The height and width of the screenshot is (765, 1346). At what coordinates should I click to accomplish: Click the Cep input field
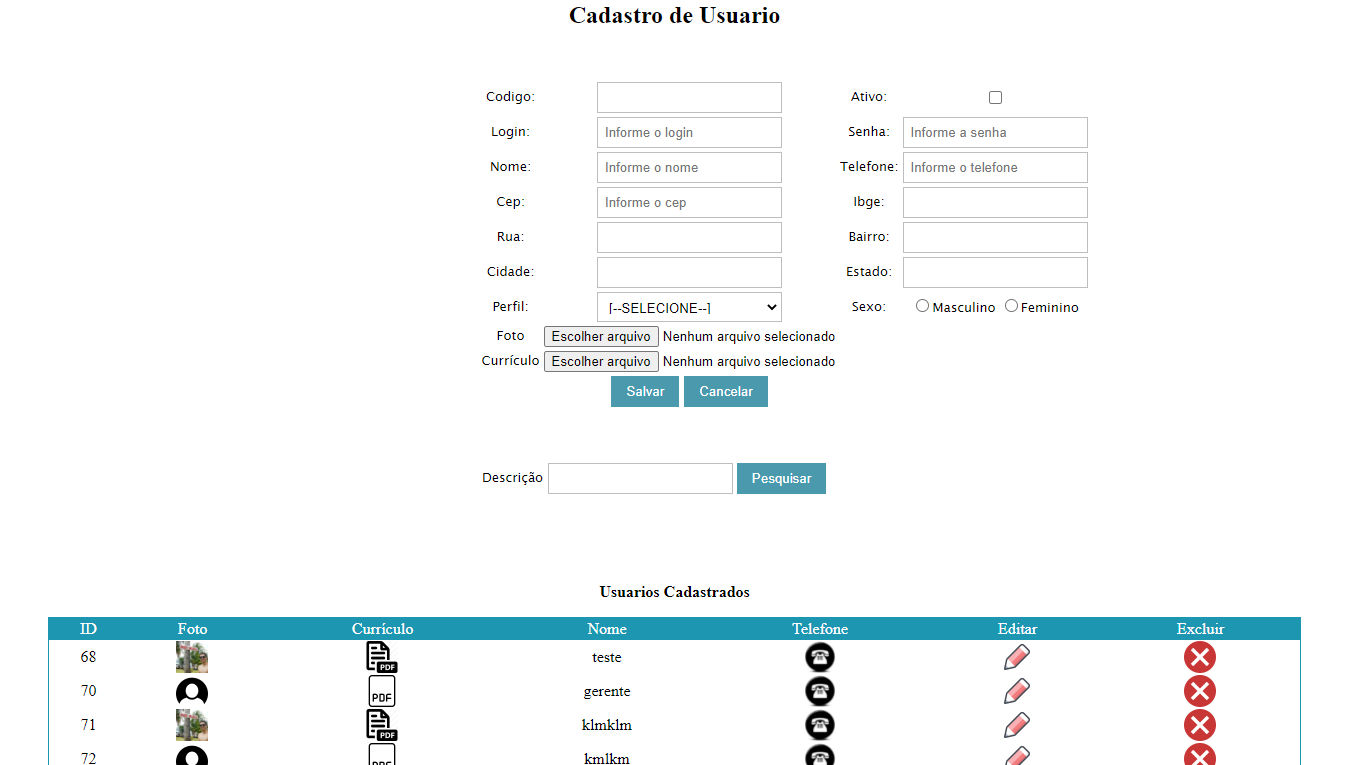pyautogui.click(x=689, y=202)
